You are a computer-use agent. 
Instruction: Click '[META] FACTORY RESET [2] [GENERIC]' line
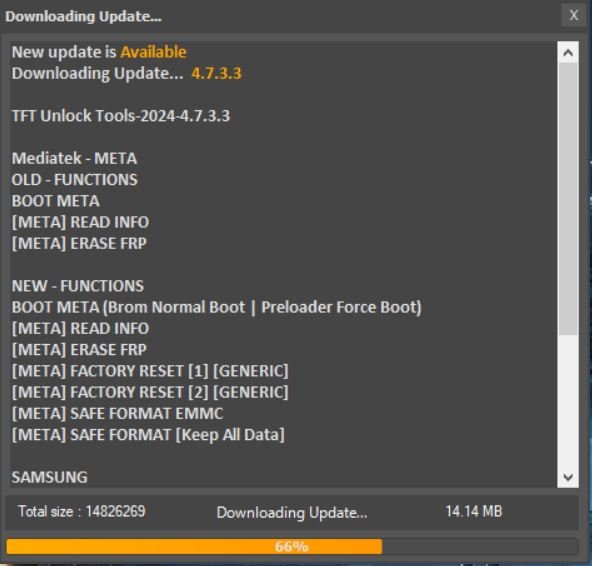click(x=150, y=392)
